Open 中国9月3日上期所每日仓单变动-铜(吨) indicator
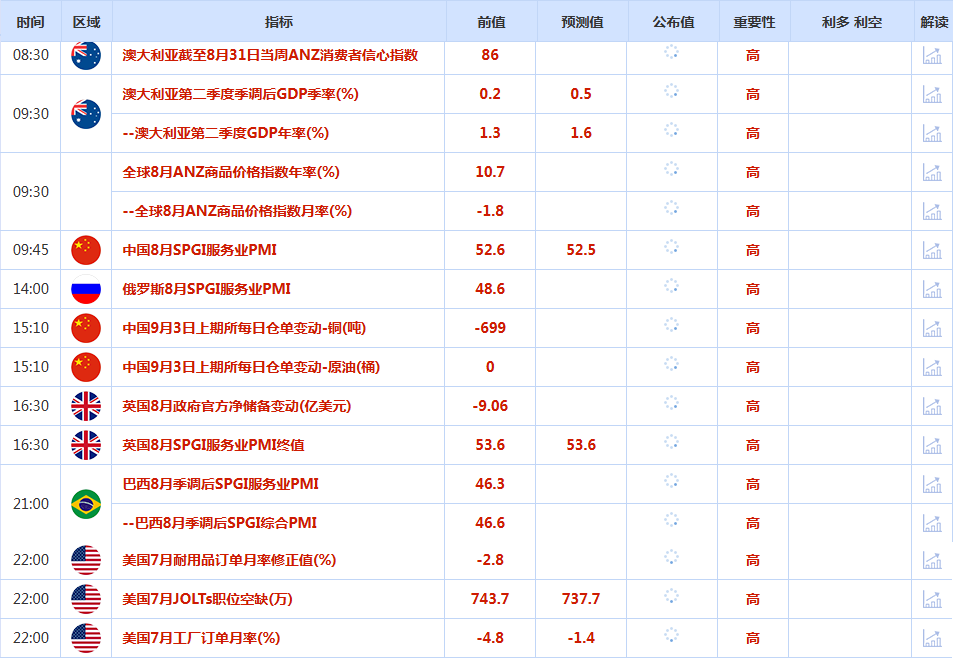The image size is (953, 660). point(244,328)
